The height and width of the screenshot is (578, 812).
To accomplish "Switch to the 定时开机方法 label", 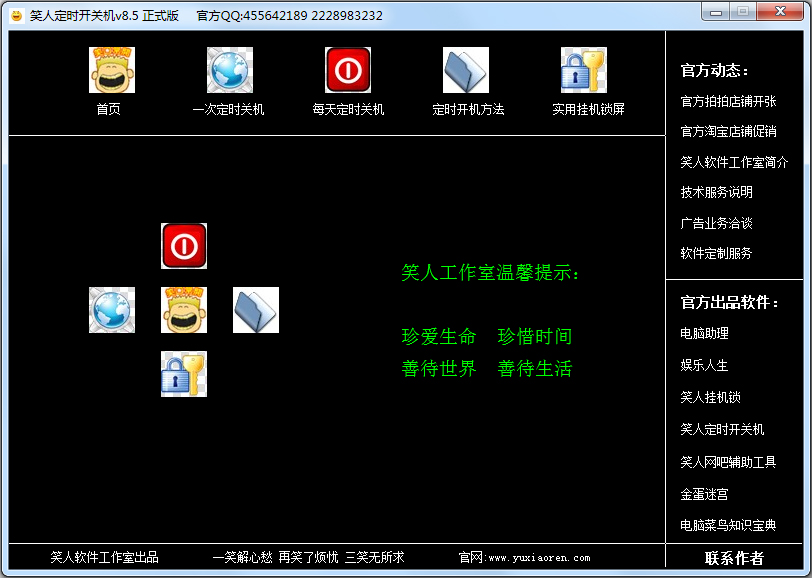I will [x=468, y=109].
